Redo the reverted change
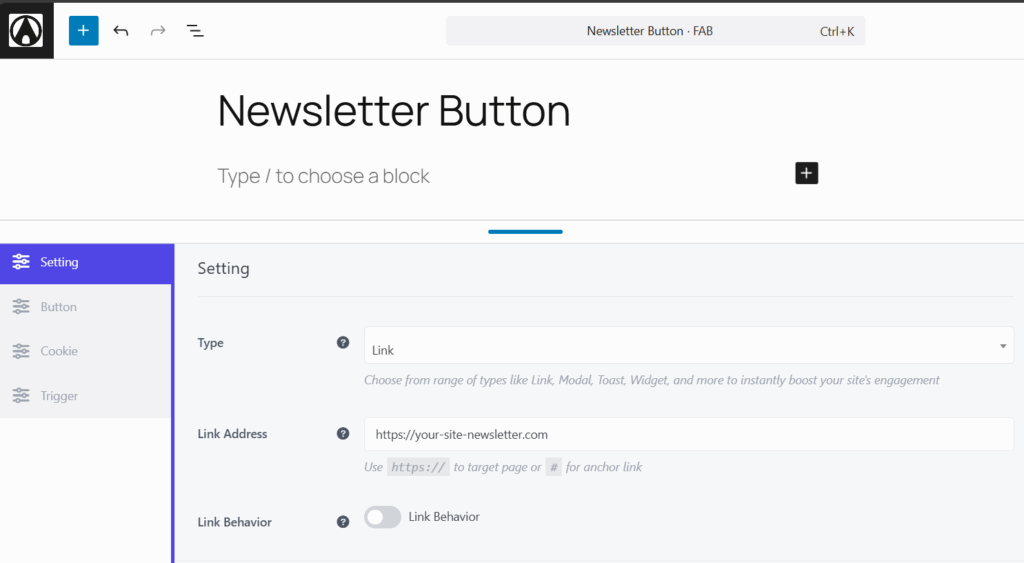Viewport: 1024px width, 563px height. (x=158, y=31)
